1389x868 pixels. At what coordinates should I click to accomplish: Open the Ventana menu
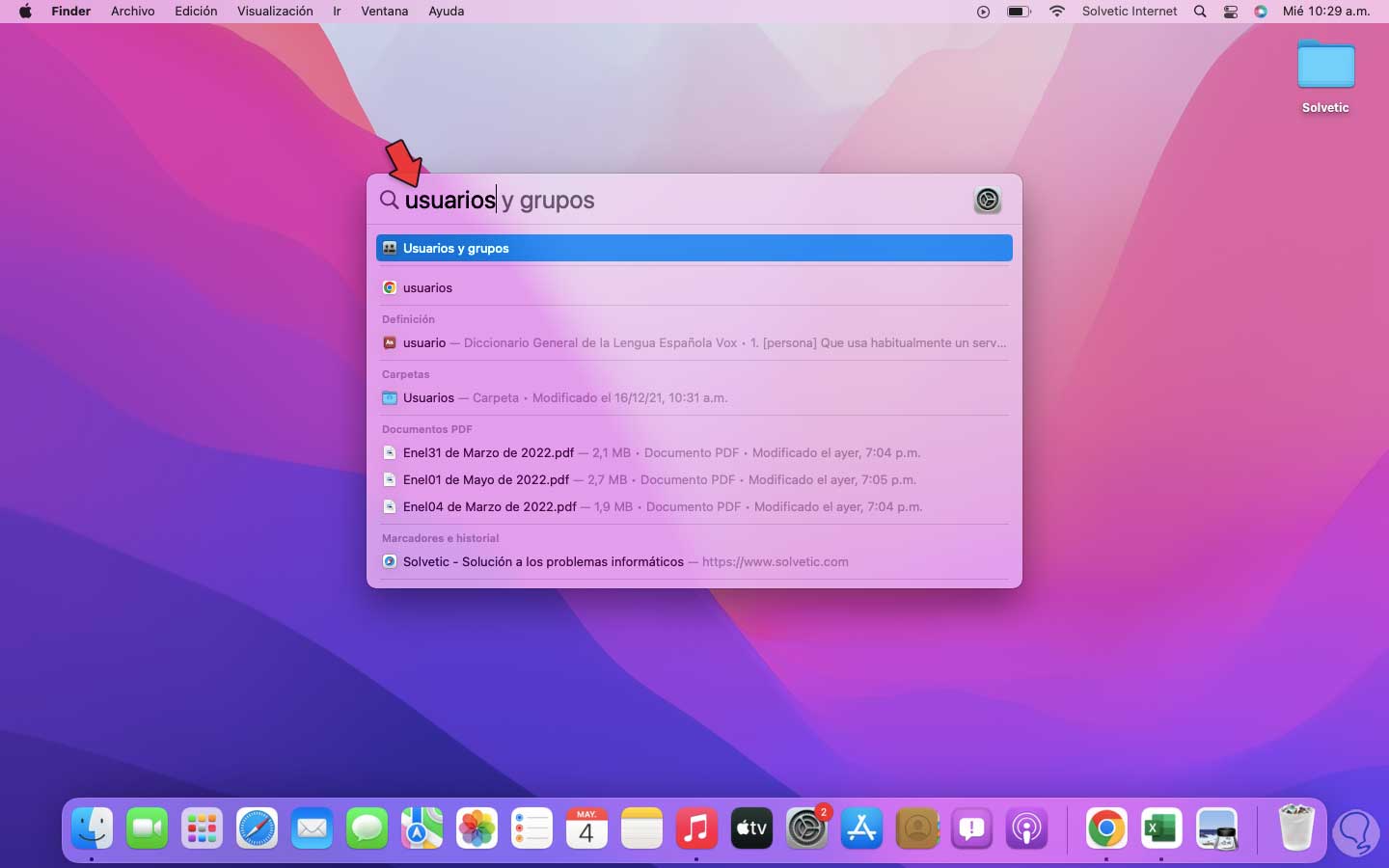pos(385,12)
